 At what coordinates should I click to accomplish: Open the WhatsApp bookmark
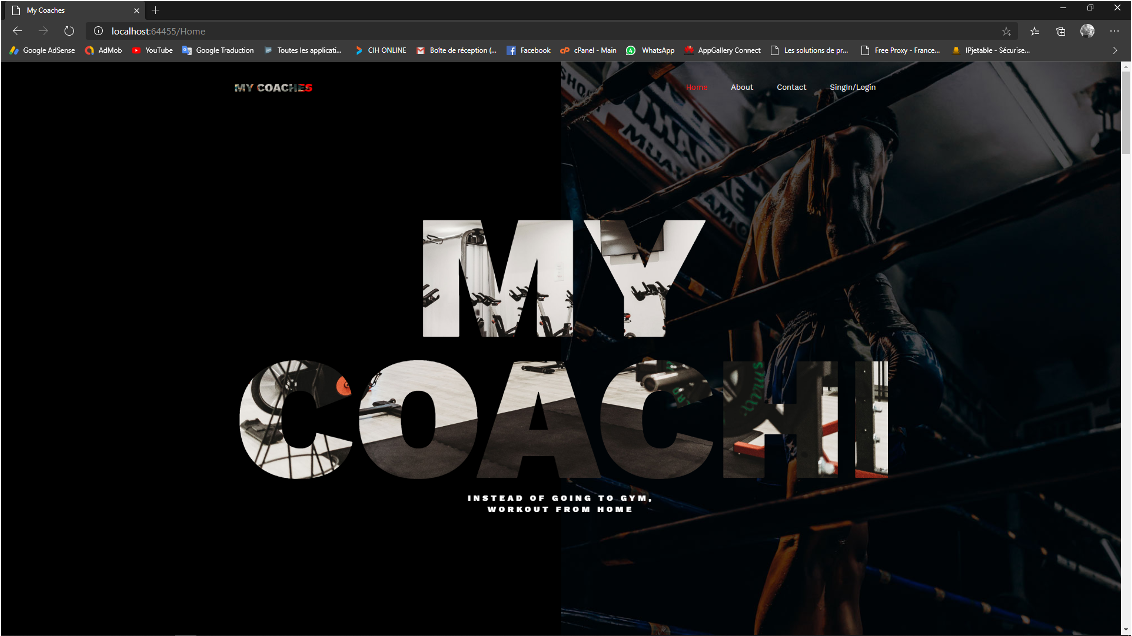(655, 50)
